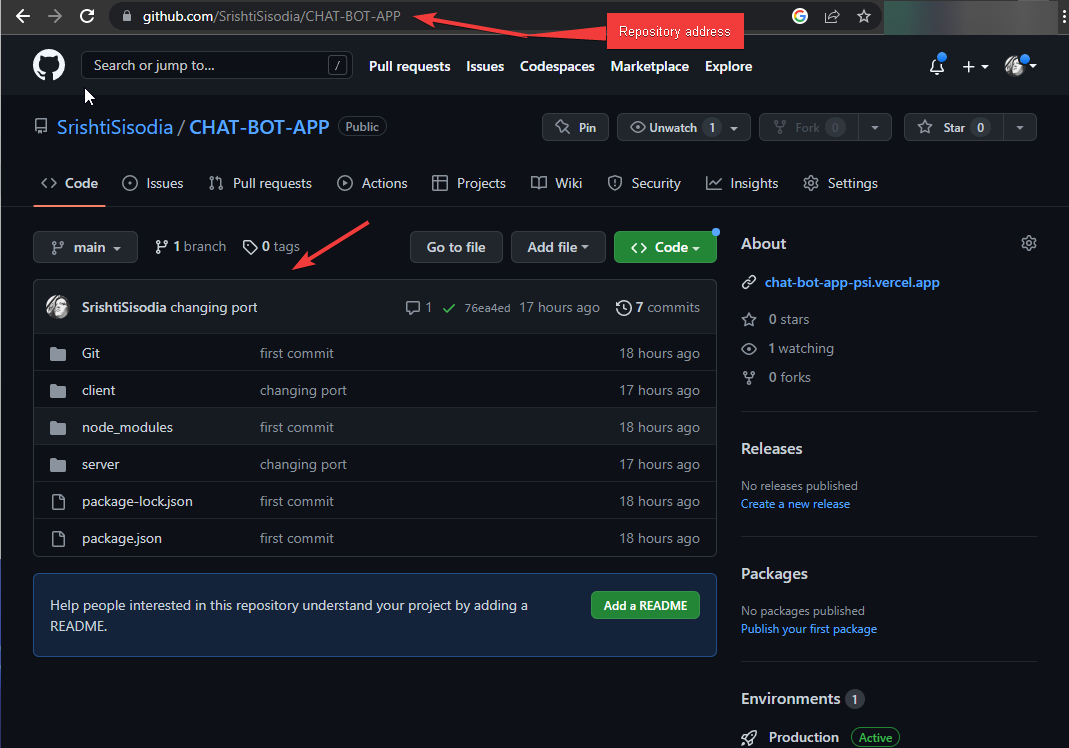
Task: Open the Git folder
Action: (x=91, y=353)
